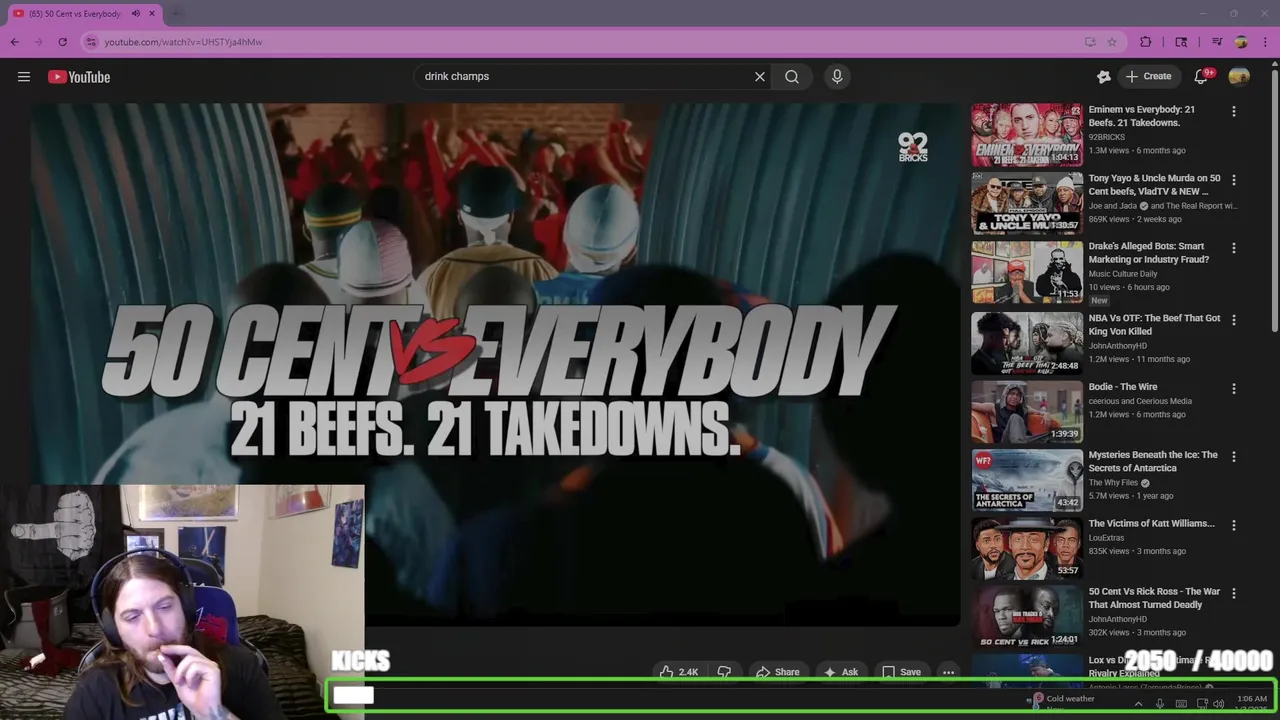View site information icon in address bar
1280x720 pixels.
pos(91,42)
